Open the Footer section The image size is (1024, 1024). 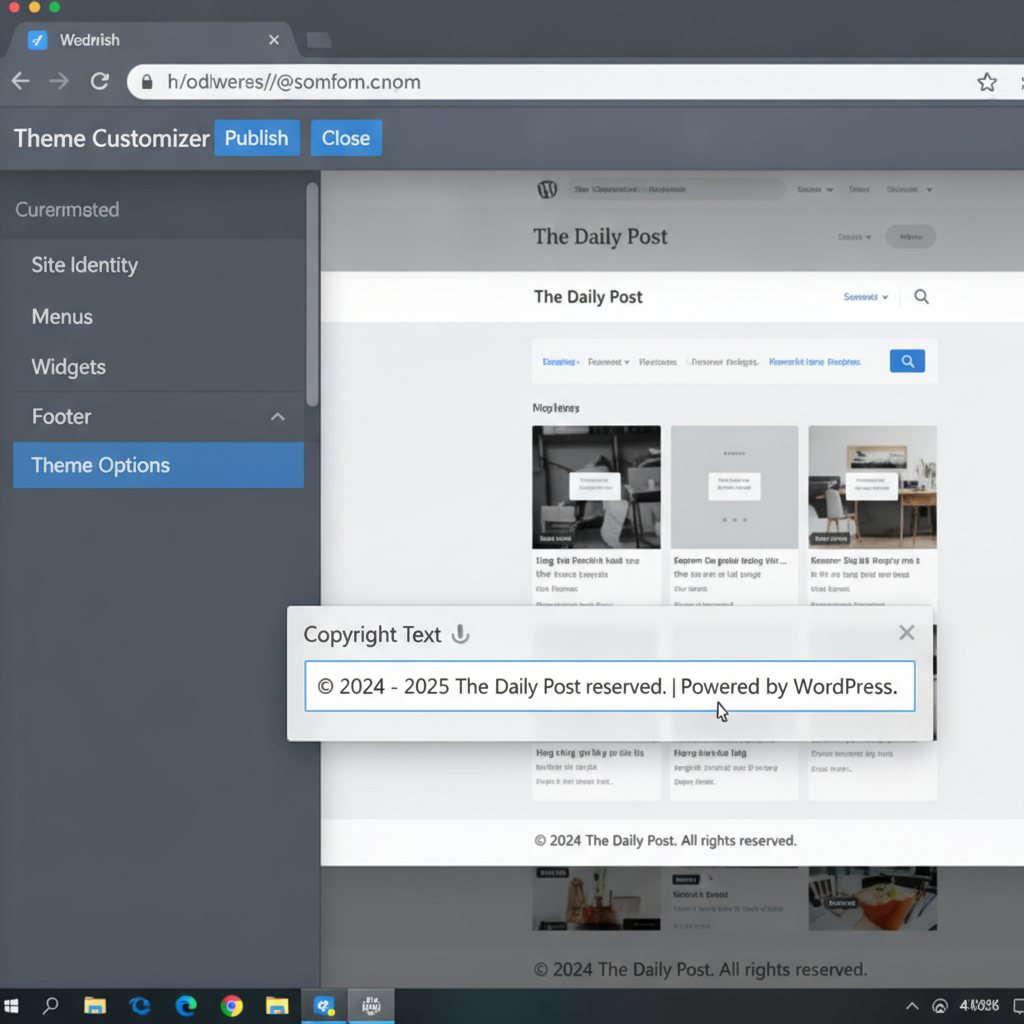[x=158, y=417]
